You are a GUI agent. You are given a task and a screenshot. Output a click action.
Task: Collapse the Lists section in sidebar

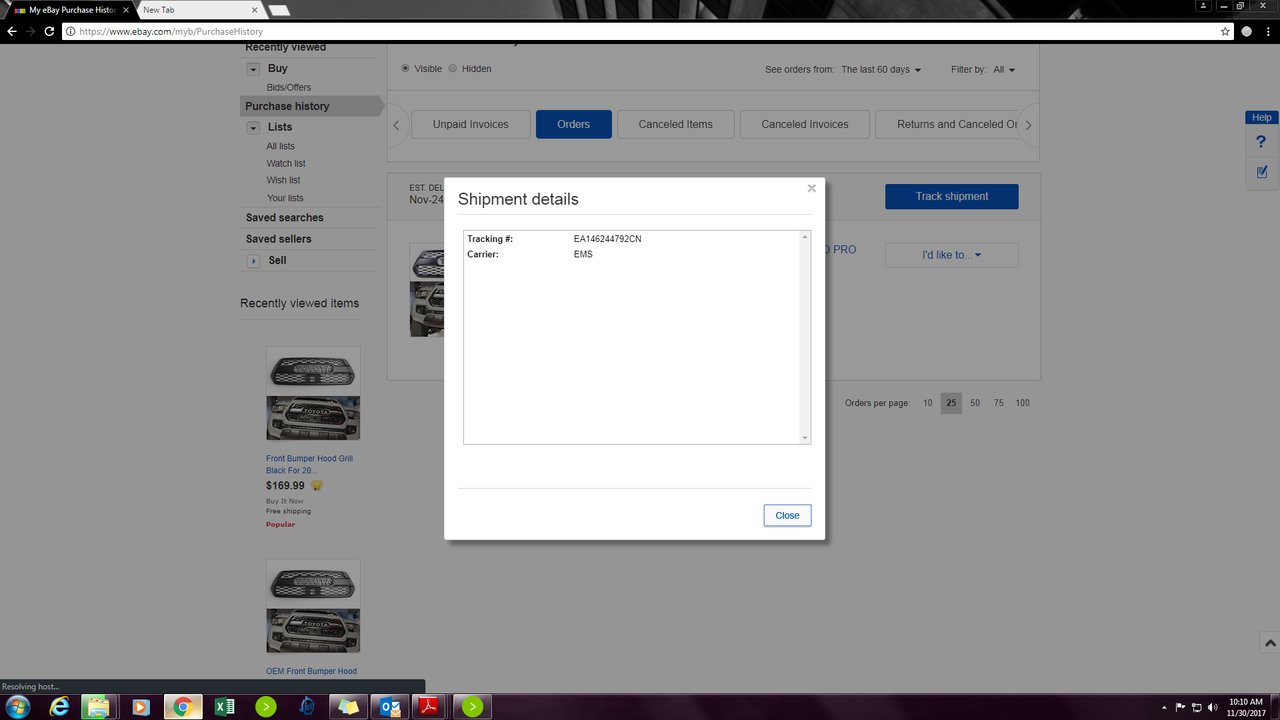tap(254, 128)
